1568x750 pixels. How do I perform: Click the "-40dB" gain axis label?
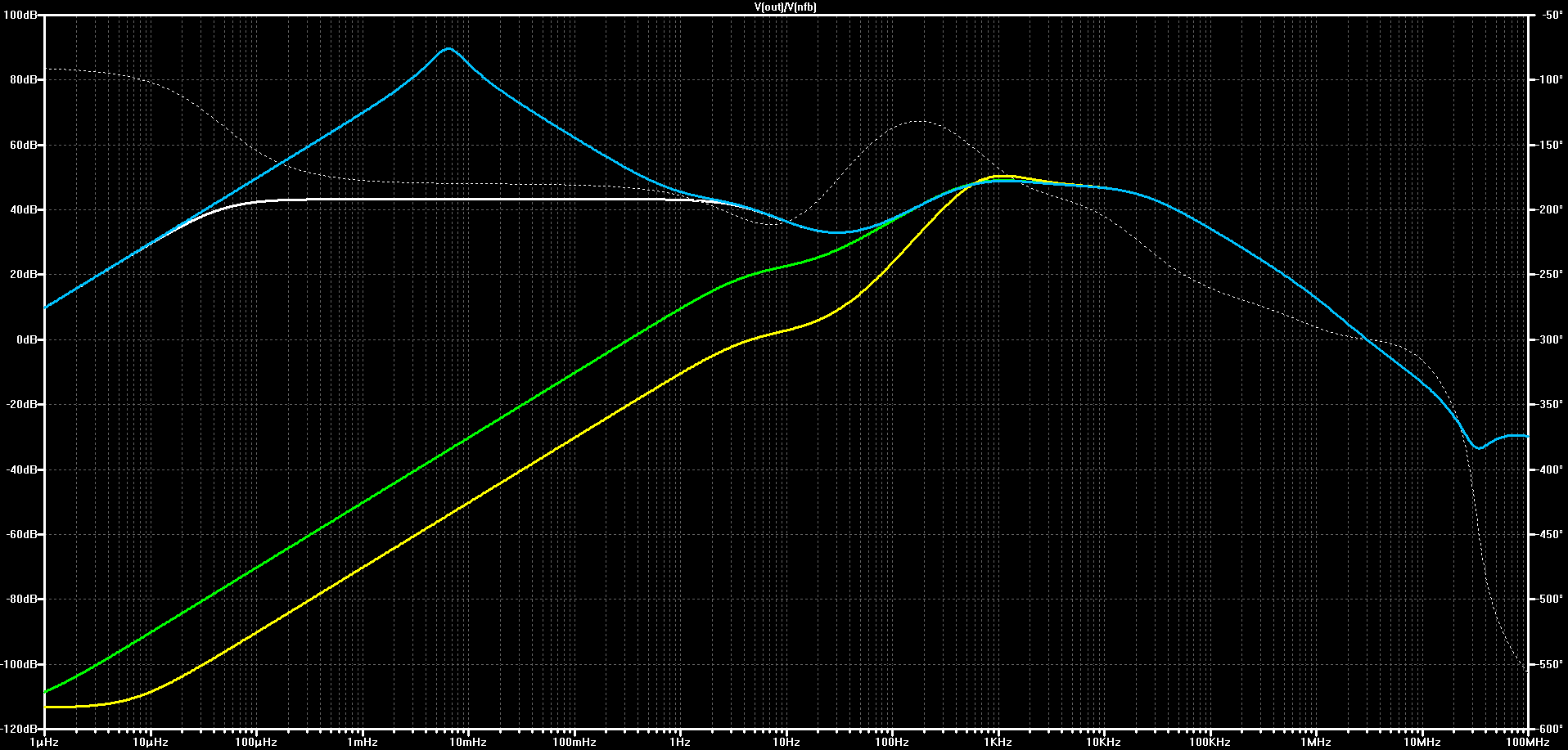click(x=21, y=469)
